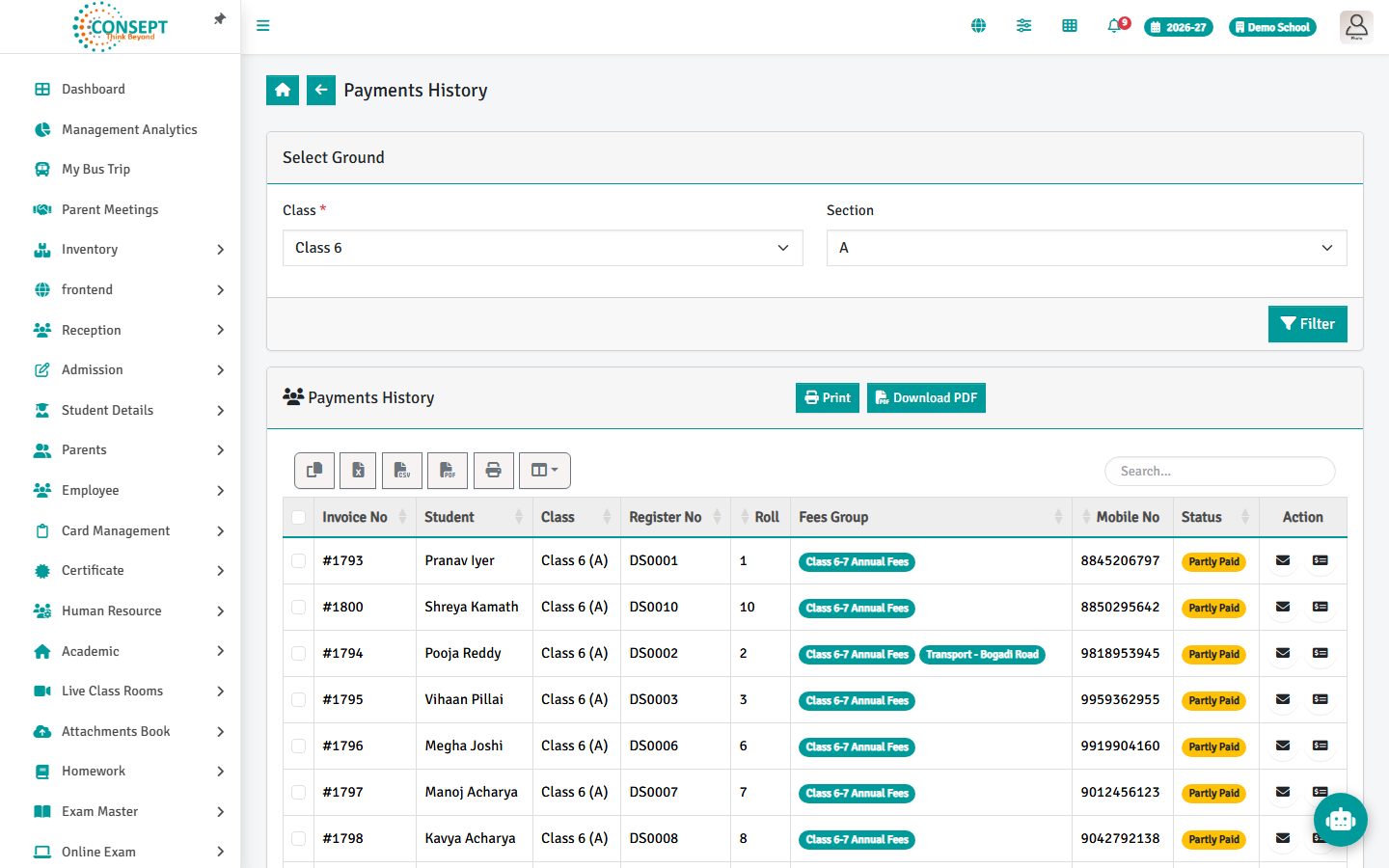Open the grid calculator icon in header
1389x868 pixels.
[x=1069, y=26]
